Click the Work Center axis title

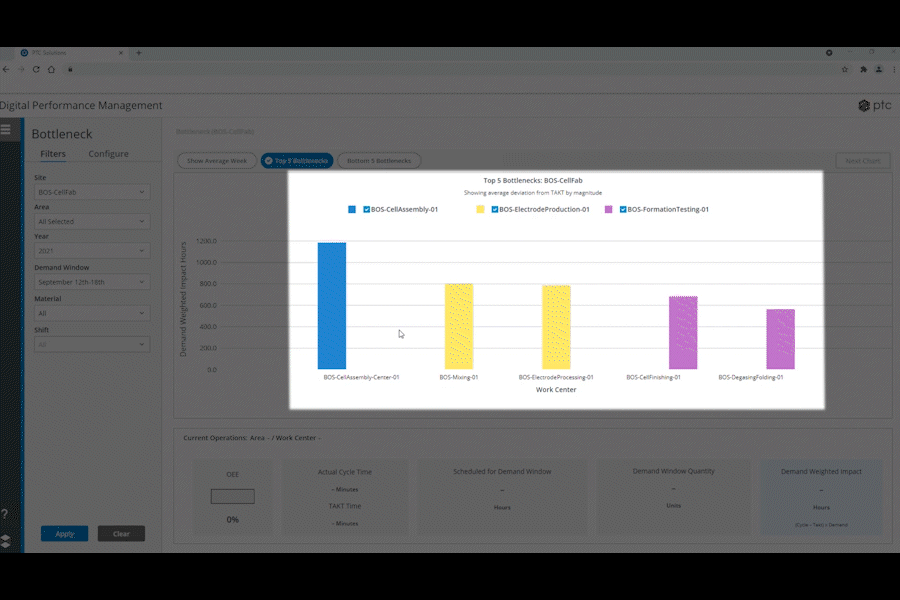tap(556, 389)
